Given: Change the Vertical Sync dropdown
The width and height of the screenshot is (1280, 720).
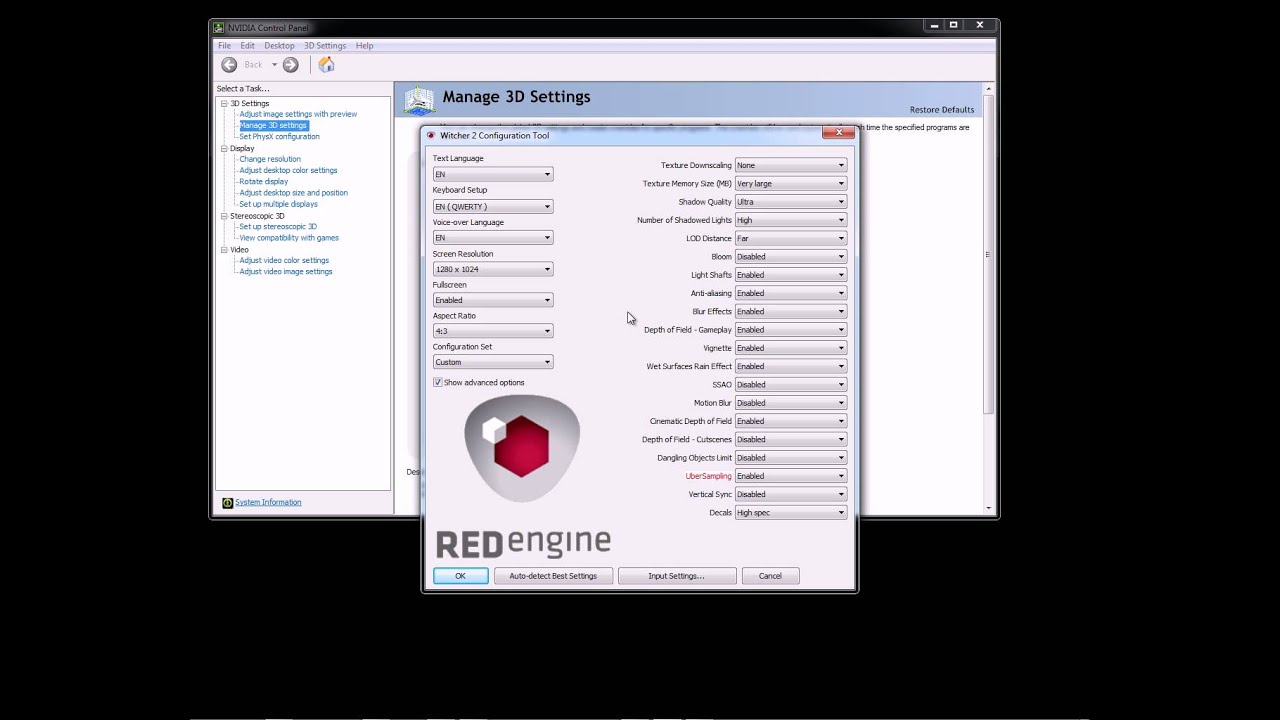Looking at the screenshot, I should pos(791,494).
